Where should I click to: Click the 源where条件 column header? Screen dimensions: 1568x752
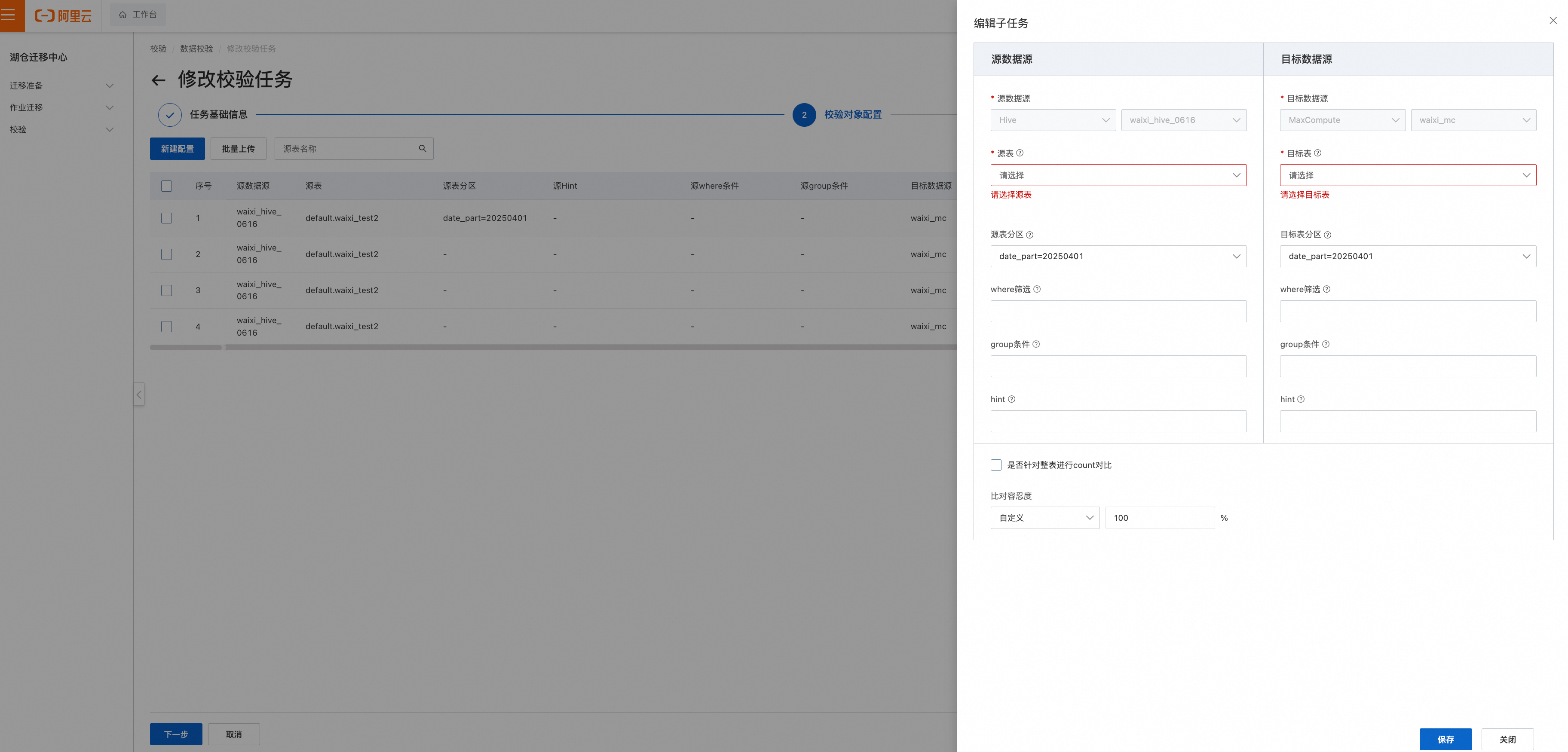[x=715, y=186]
